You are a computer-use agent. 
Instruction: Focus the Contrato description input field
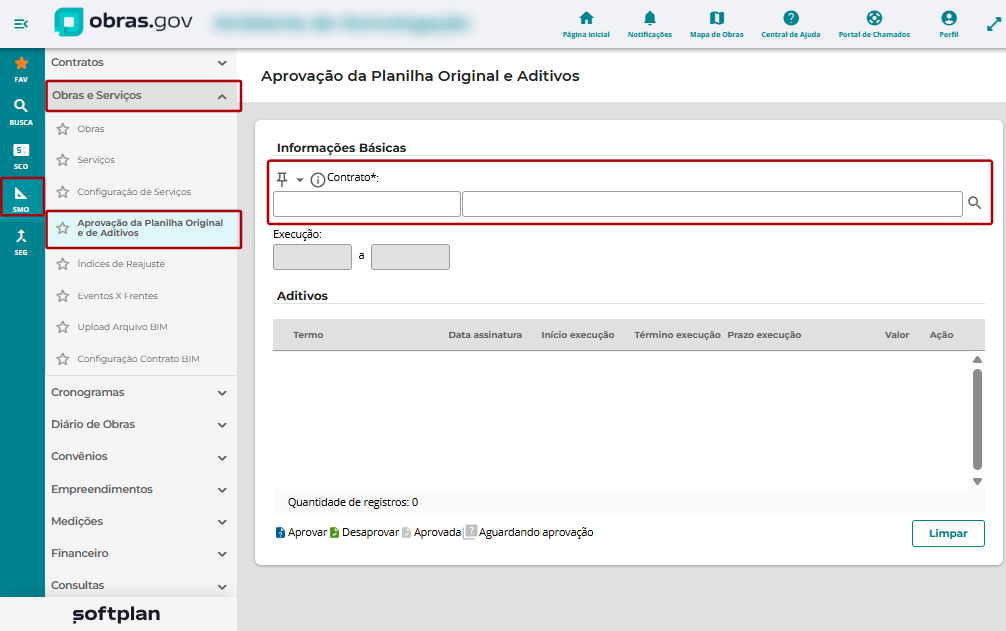[x=712, y=204]
